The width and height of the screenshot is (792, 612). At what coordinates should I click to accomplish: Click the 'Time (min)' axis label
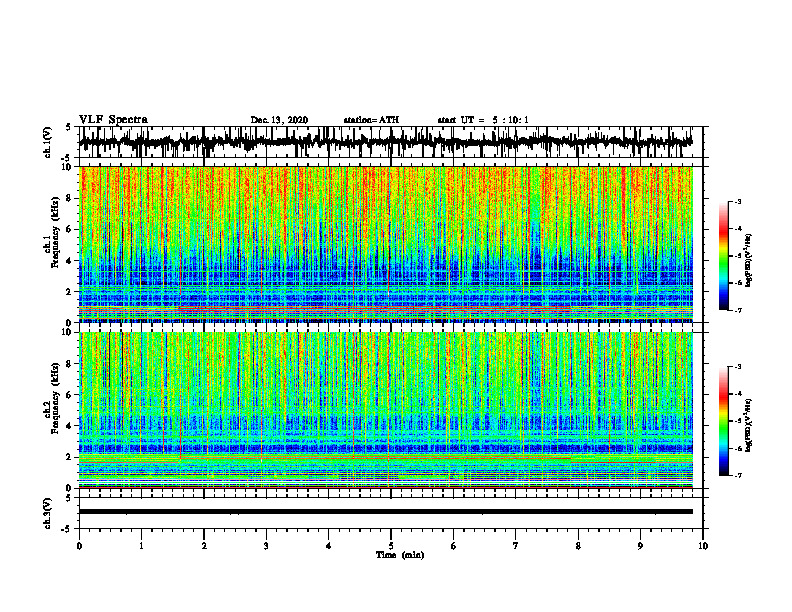400,555
